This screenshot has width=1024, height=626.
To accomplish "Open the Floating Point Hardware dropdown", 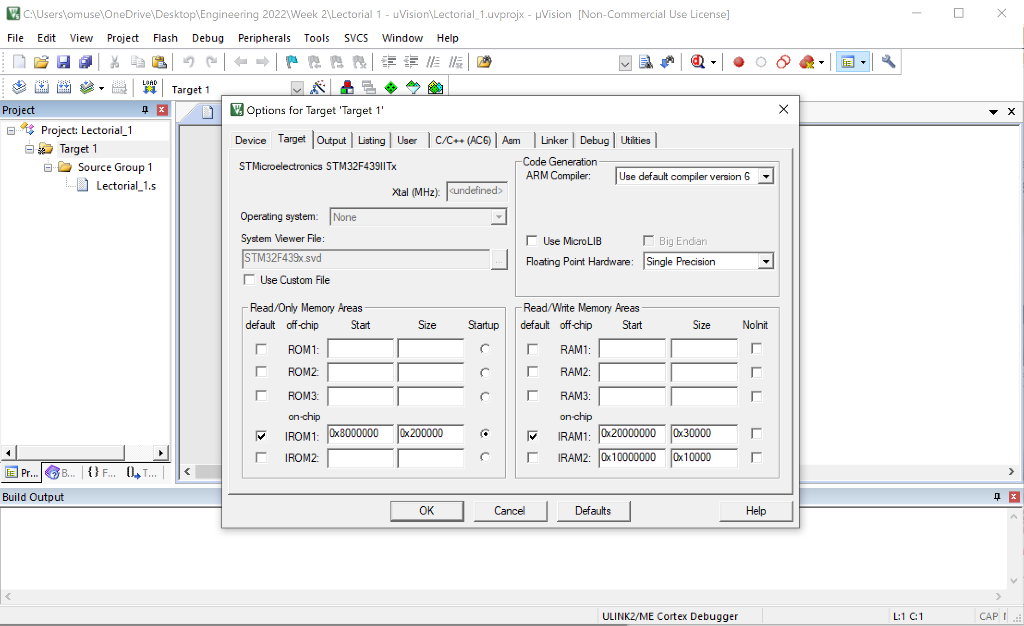I will coord(765,262).
